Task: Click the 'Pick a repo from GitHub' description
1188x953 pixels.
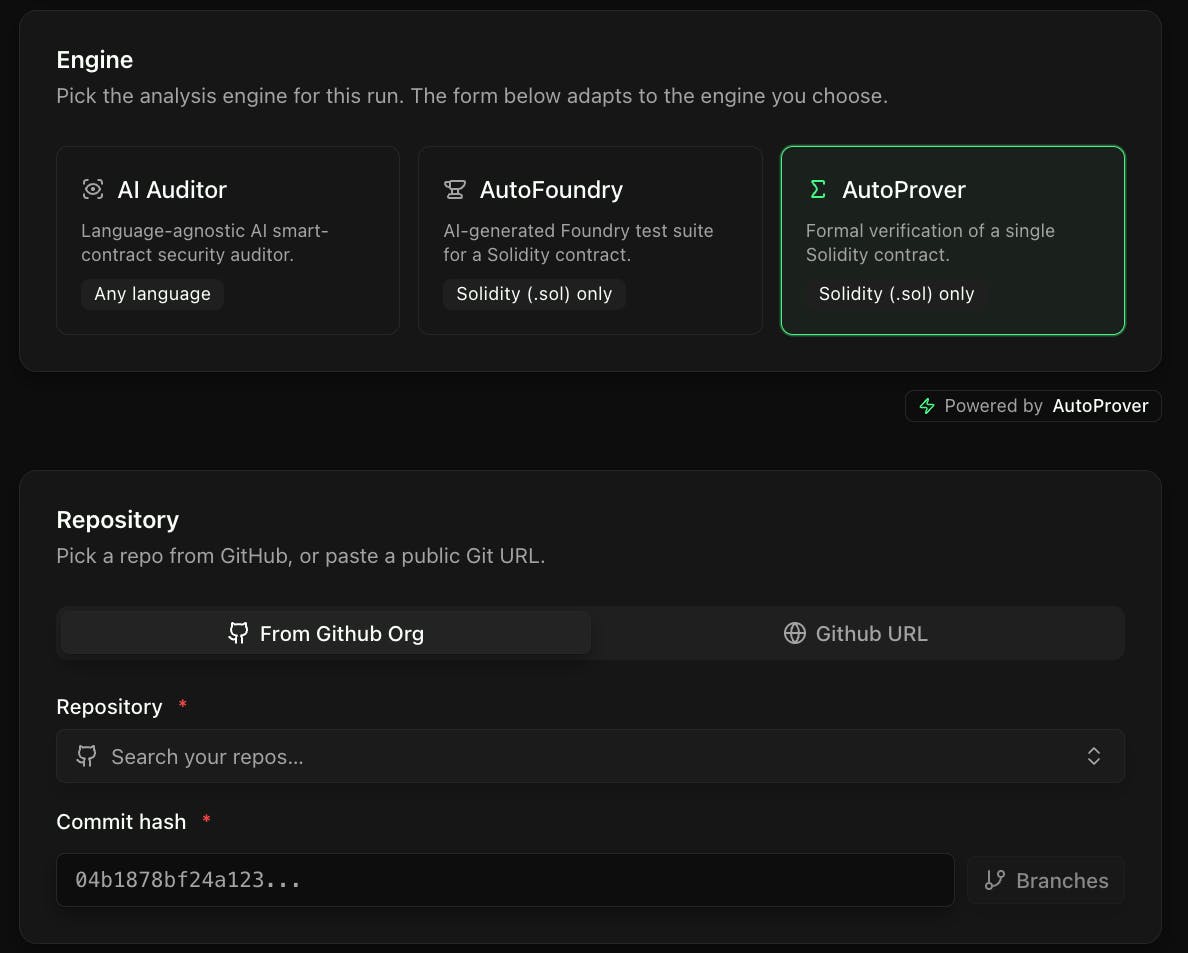Action: click(x=301, y=556)
